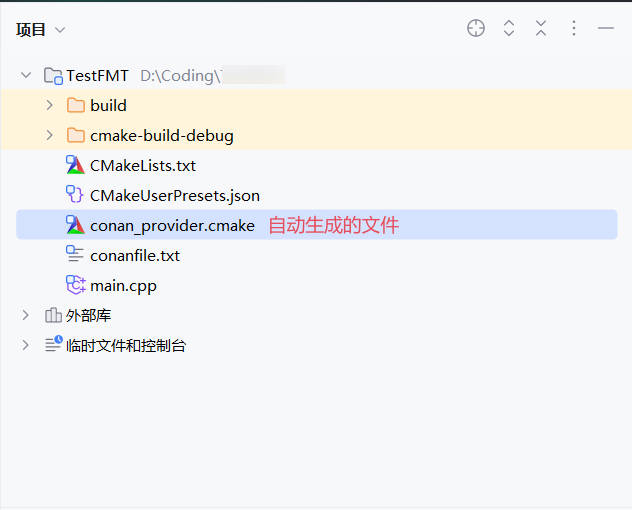Viewport: 632px width, 510px height.
Task: Collapse the TestFMT project root
Action: click(x=26, y=75)
